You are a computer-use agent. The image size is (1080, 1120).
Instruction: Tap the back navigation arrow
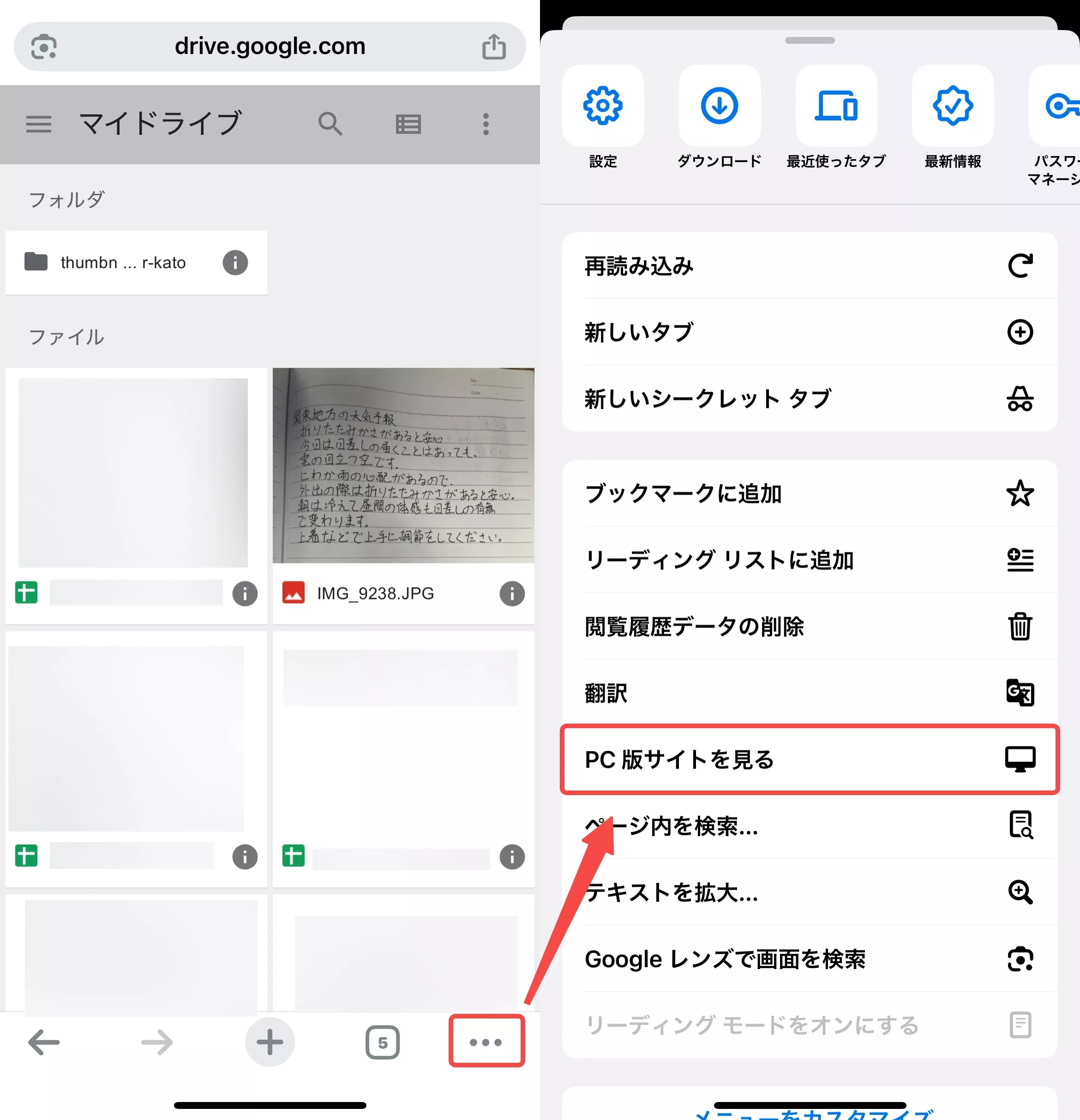click(x=43, y=1041)
